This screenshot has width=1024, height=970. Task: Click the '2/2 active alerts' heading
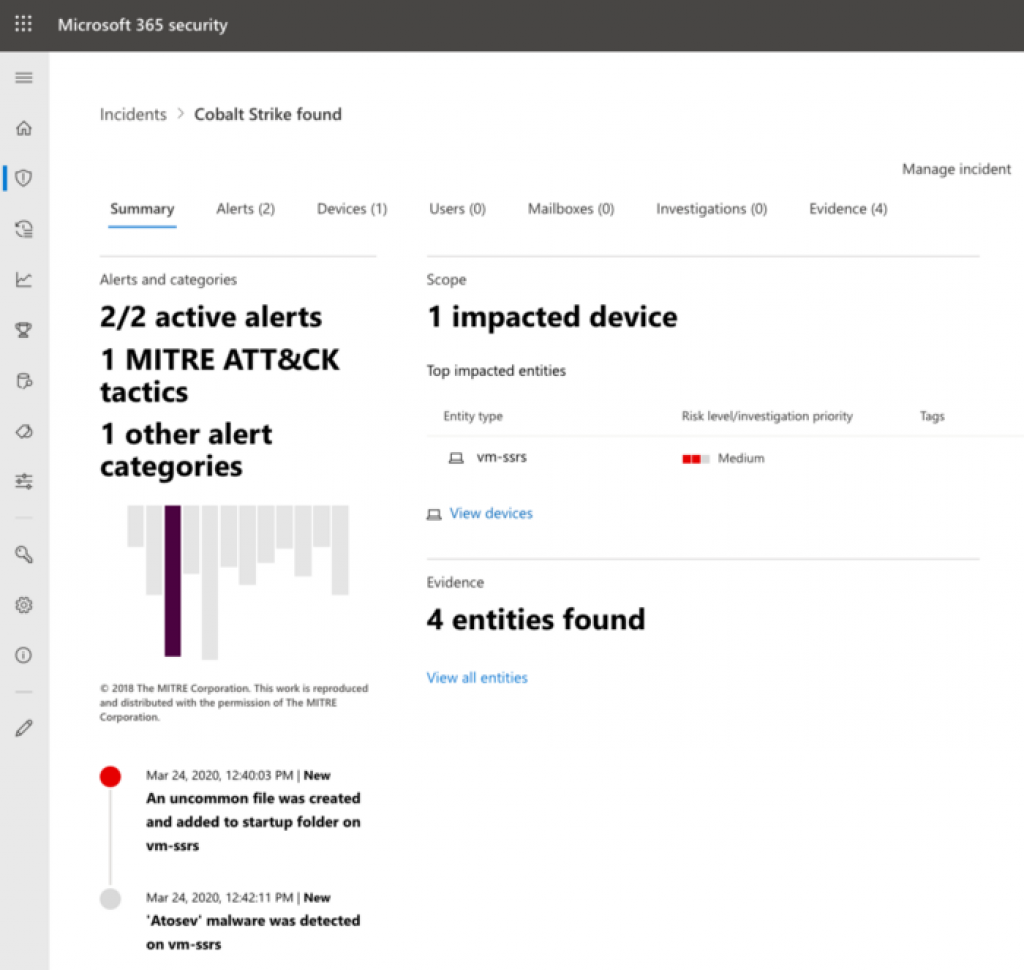coord(211,317)
